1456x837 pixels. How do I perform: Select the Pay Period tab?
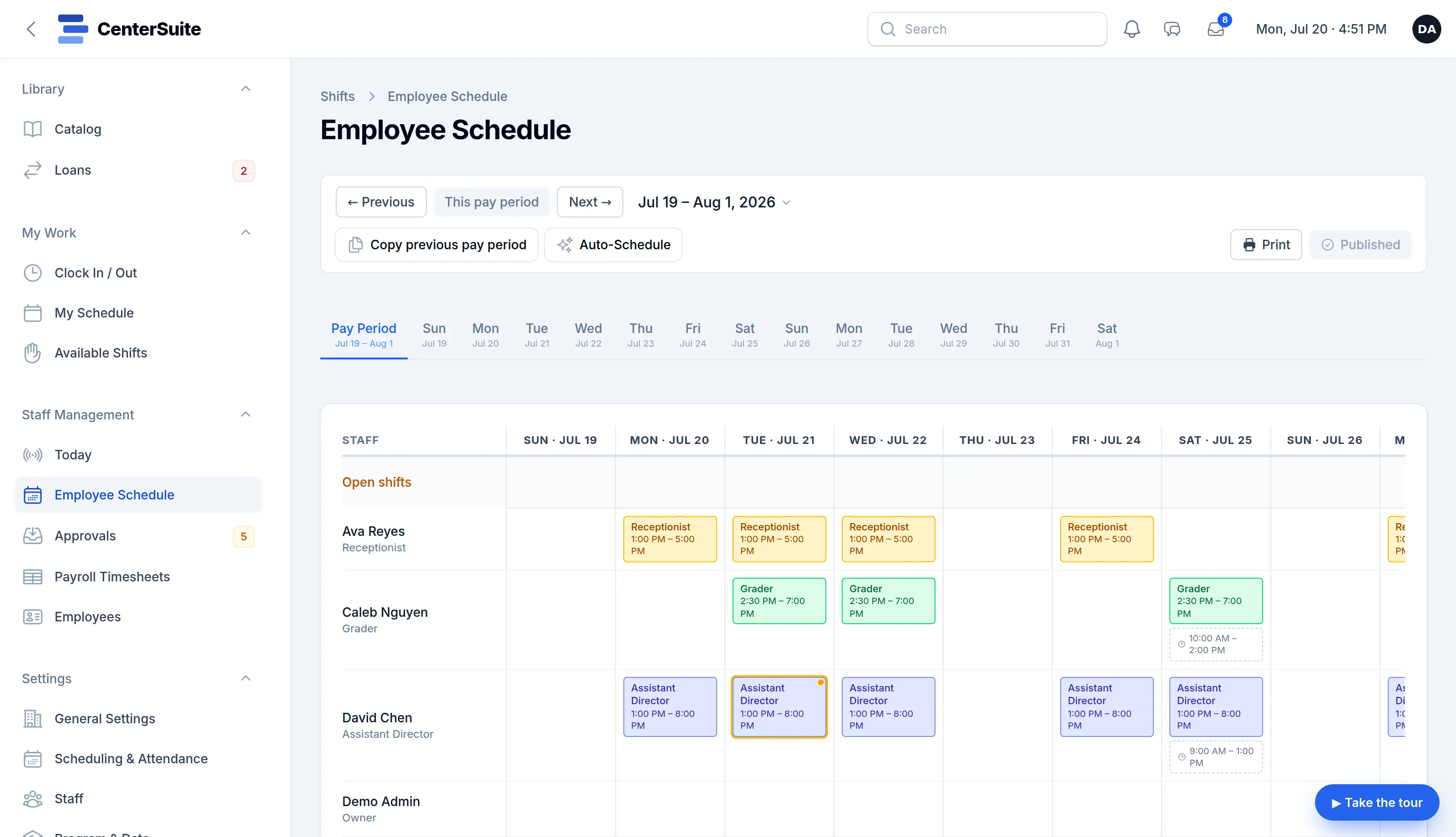coord(364,334)
